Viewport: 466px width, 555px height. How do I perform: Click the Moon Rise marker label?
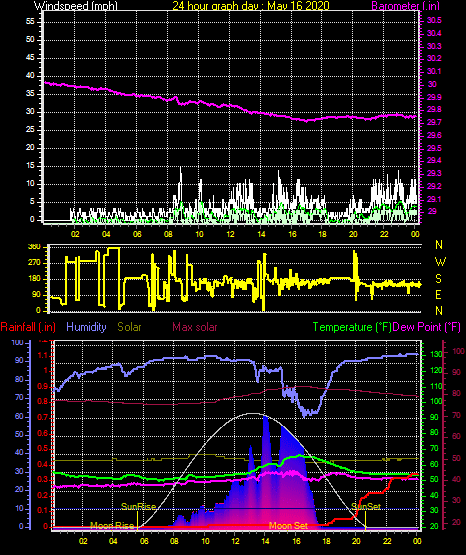[112, 526]
